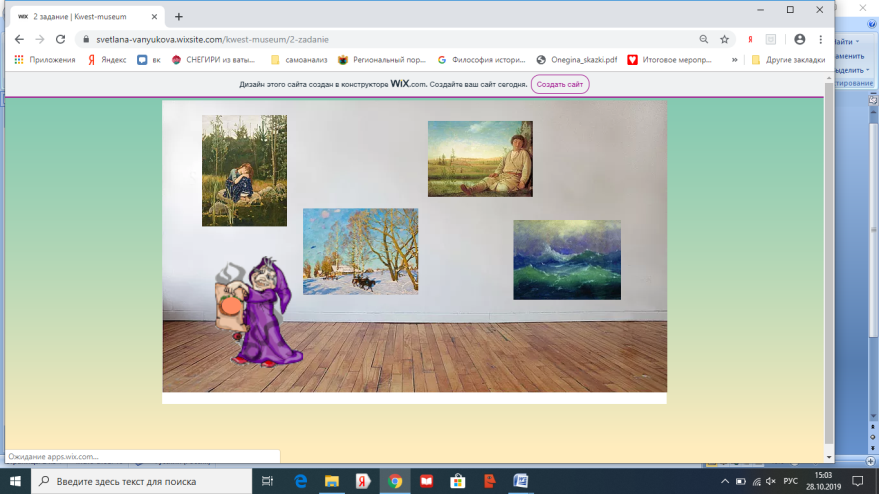This screenshot has width=879, height=494.
Task: Open Yandex Browser from the taskbar
Action: pyautogui.click(x=363, y=481)
